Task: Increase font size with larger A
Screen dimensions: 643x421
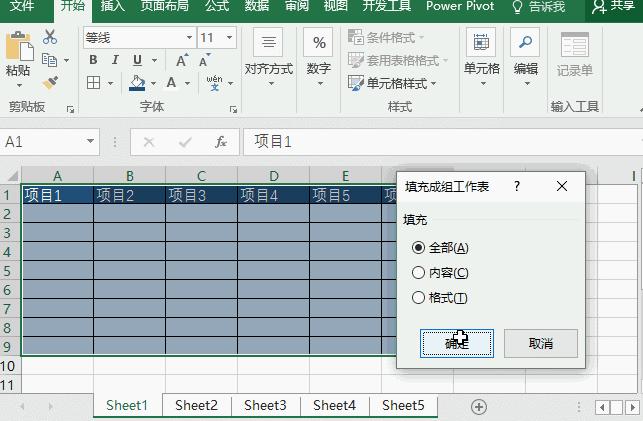Action: 182,60
